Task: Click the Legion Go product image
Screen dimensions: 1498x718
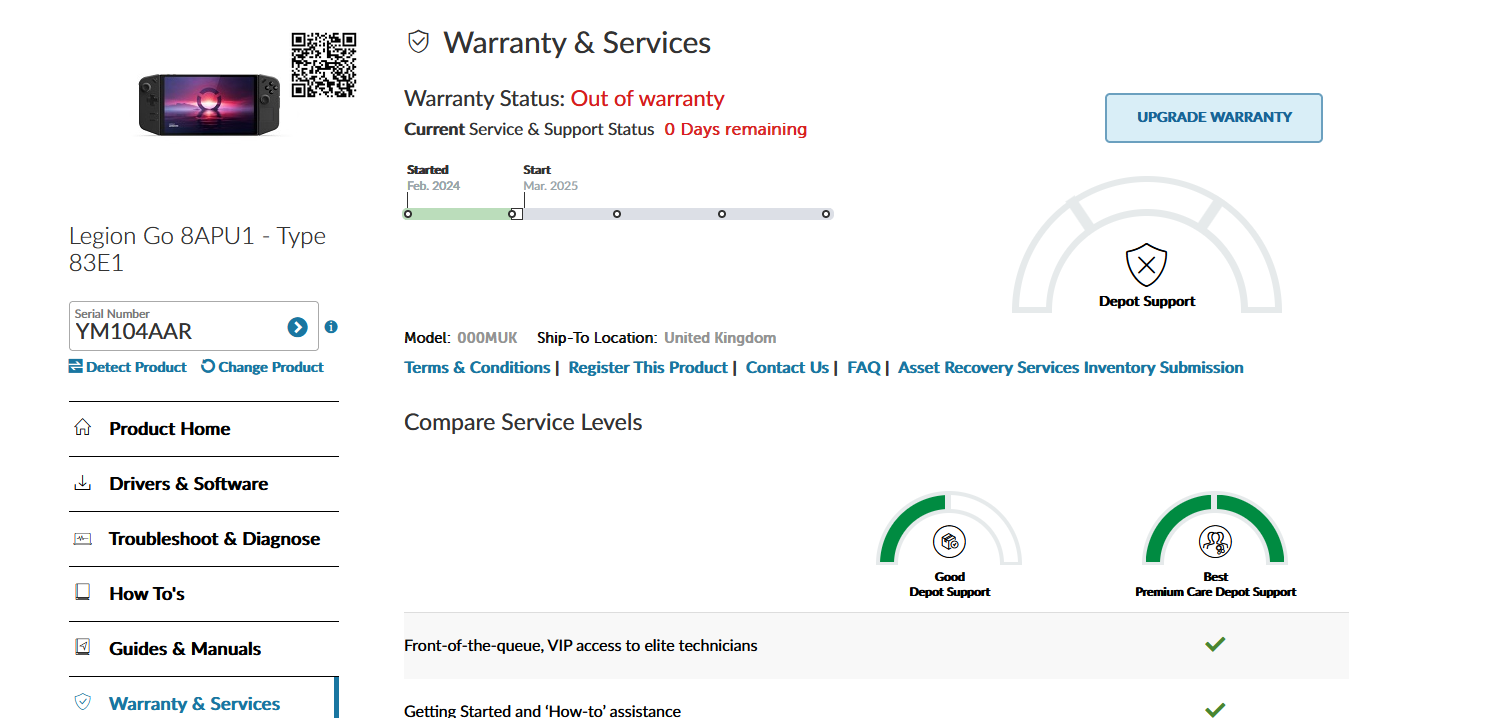Action: pyautogui.click(x=212, y=104)
